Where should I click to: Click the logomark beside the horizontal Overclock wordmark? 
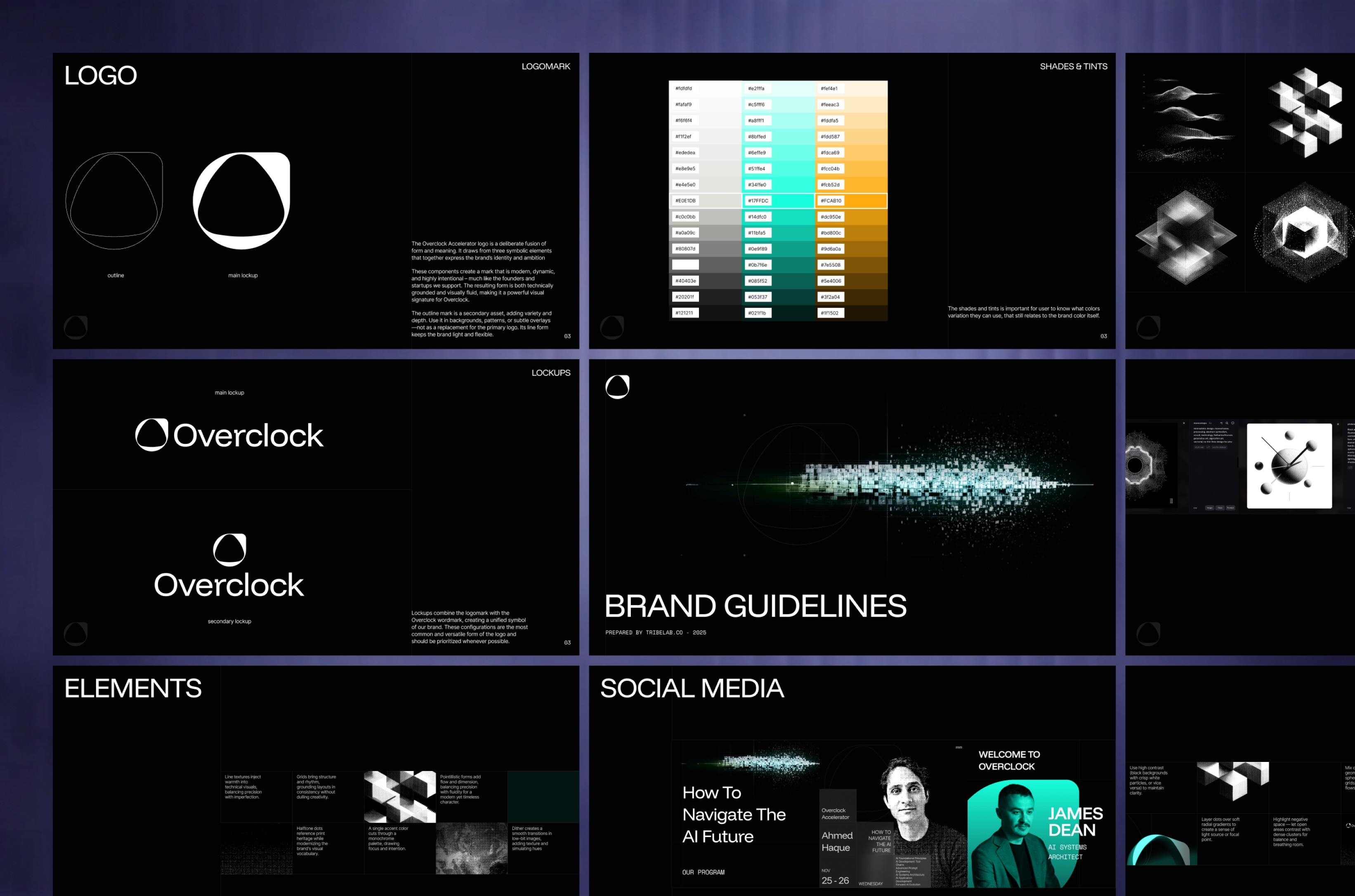tap(151, 435)
